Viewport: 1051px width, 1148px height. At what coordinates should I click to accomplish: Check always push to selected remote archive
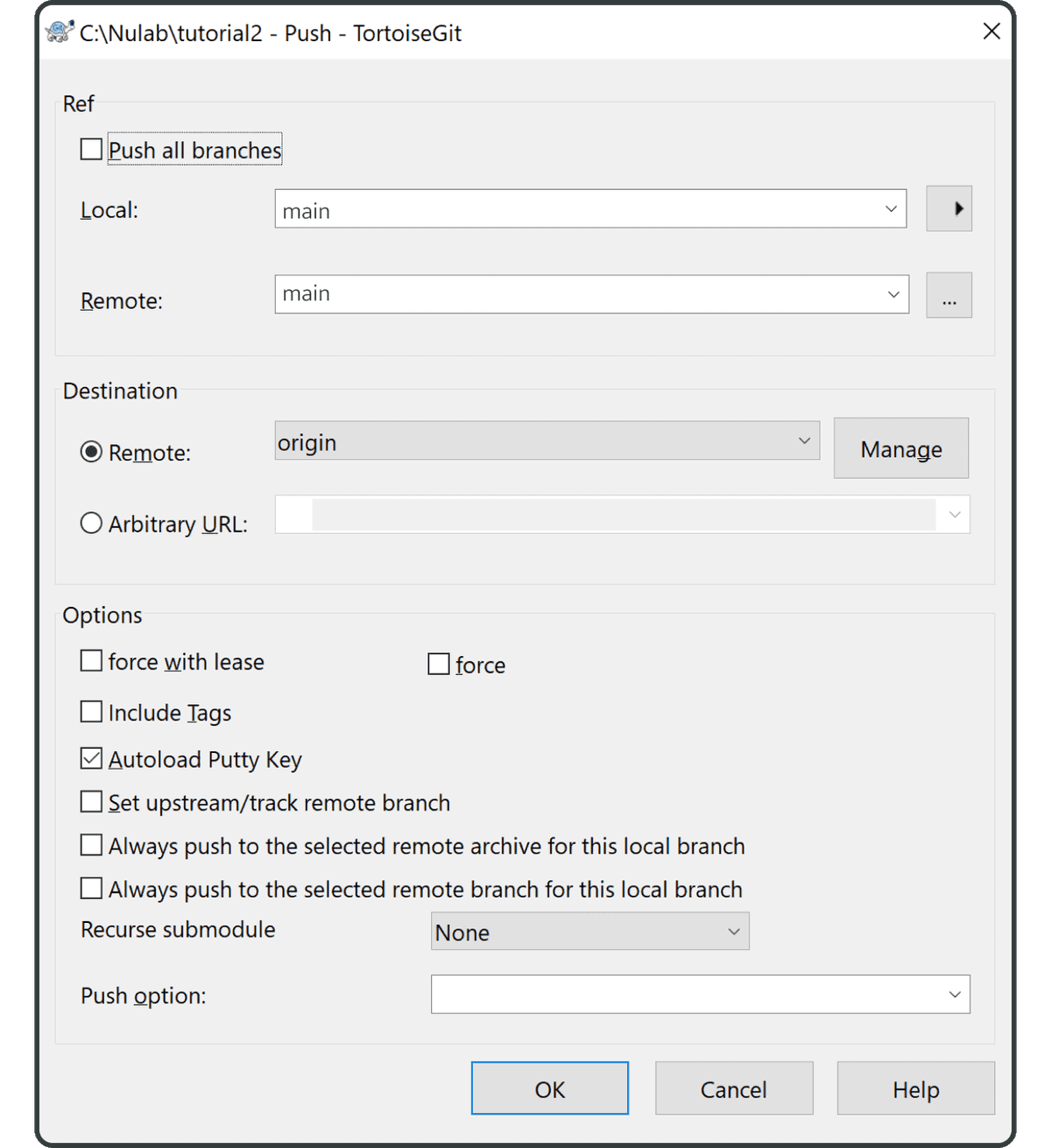[x=91, y=844]
